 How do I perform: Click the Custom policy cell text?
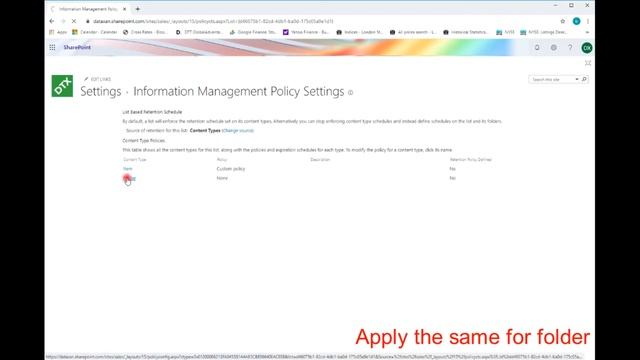[x=231, y=169]
